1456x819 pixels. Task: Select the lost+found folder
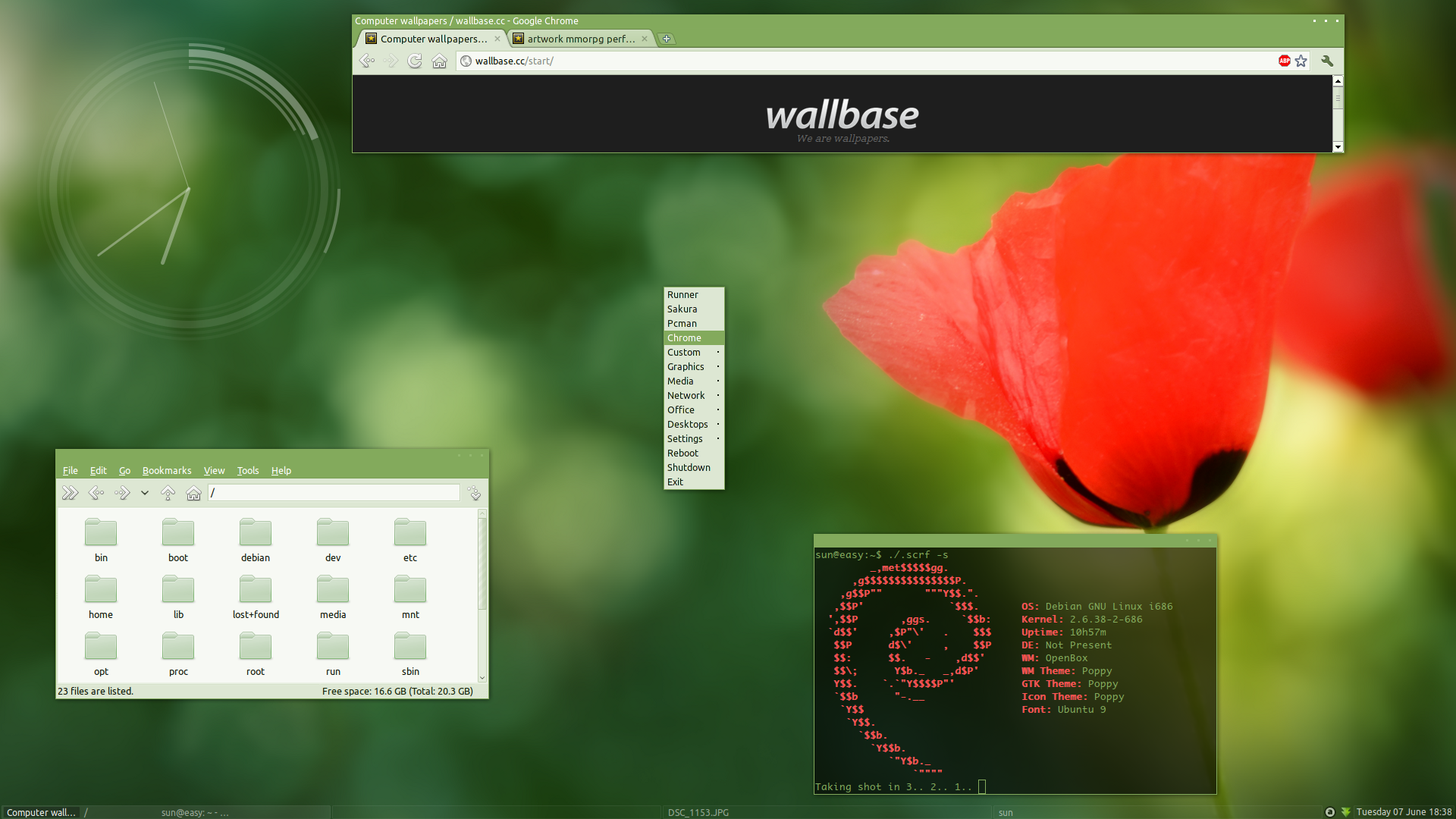click(x=256, y=597)
